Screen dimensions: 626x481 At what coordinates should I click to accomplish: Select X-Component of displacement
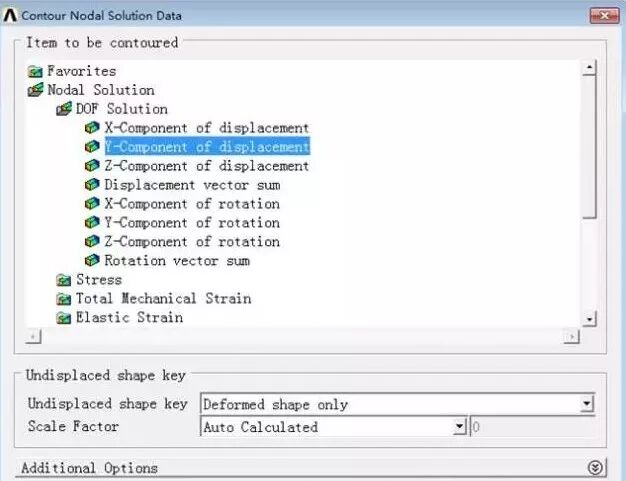pyautogui.click(x=207, y=128)
